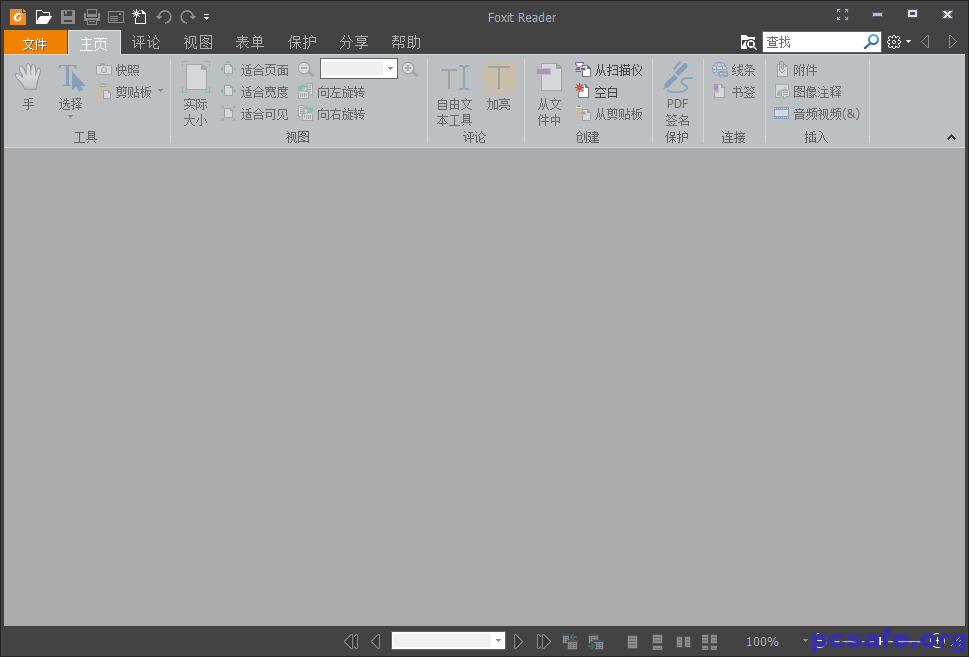Click the Save disk icon

[x=68, y=17]
